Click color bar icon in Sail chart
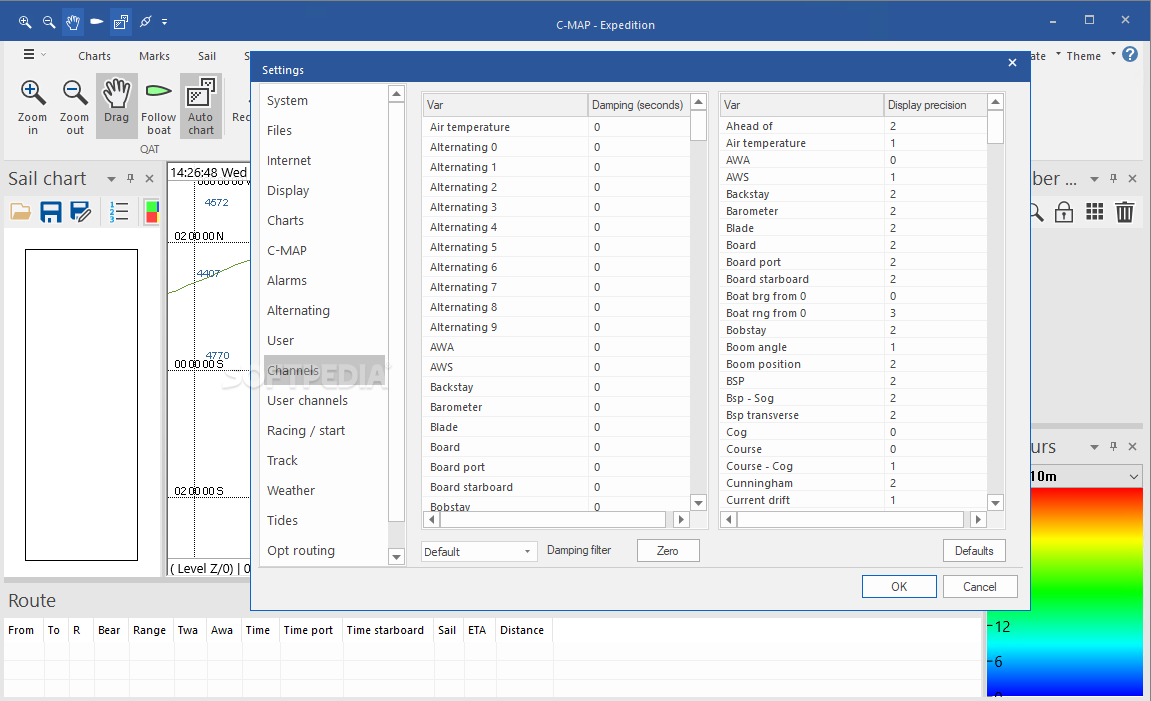Image resolution: width=1151 pixels, height=701 pixels. click(152, 212)
